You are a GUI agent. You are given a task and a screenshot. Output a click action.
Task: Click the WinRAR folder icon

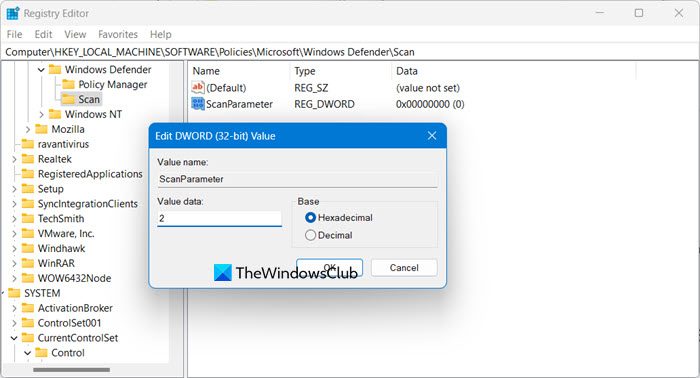[28, 263]
